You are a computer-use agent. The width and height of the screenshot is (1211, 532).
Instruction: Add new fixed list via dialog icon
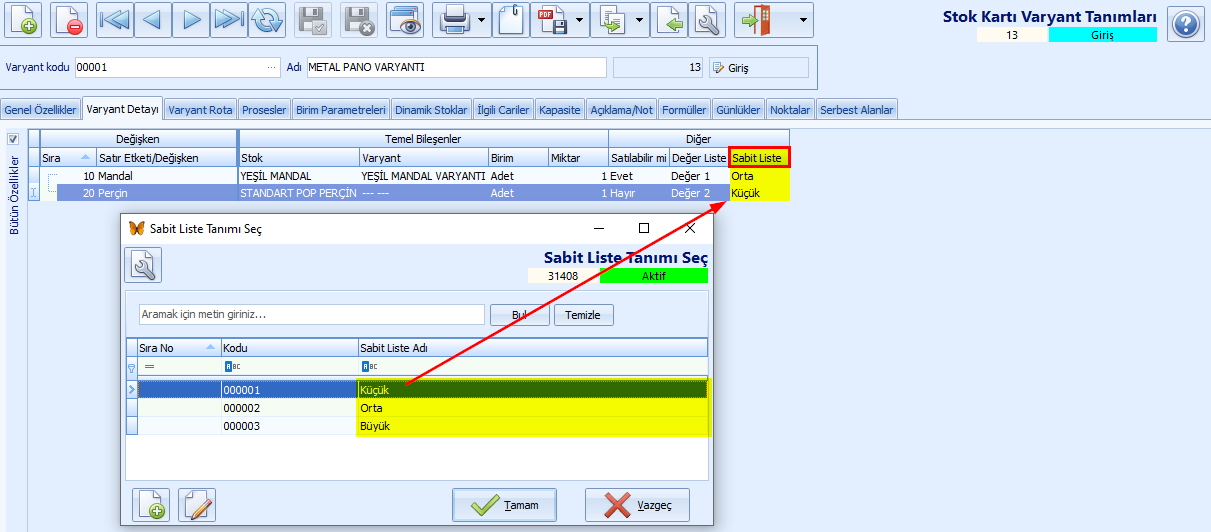click(151, 505)
